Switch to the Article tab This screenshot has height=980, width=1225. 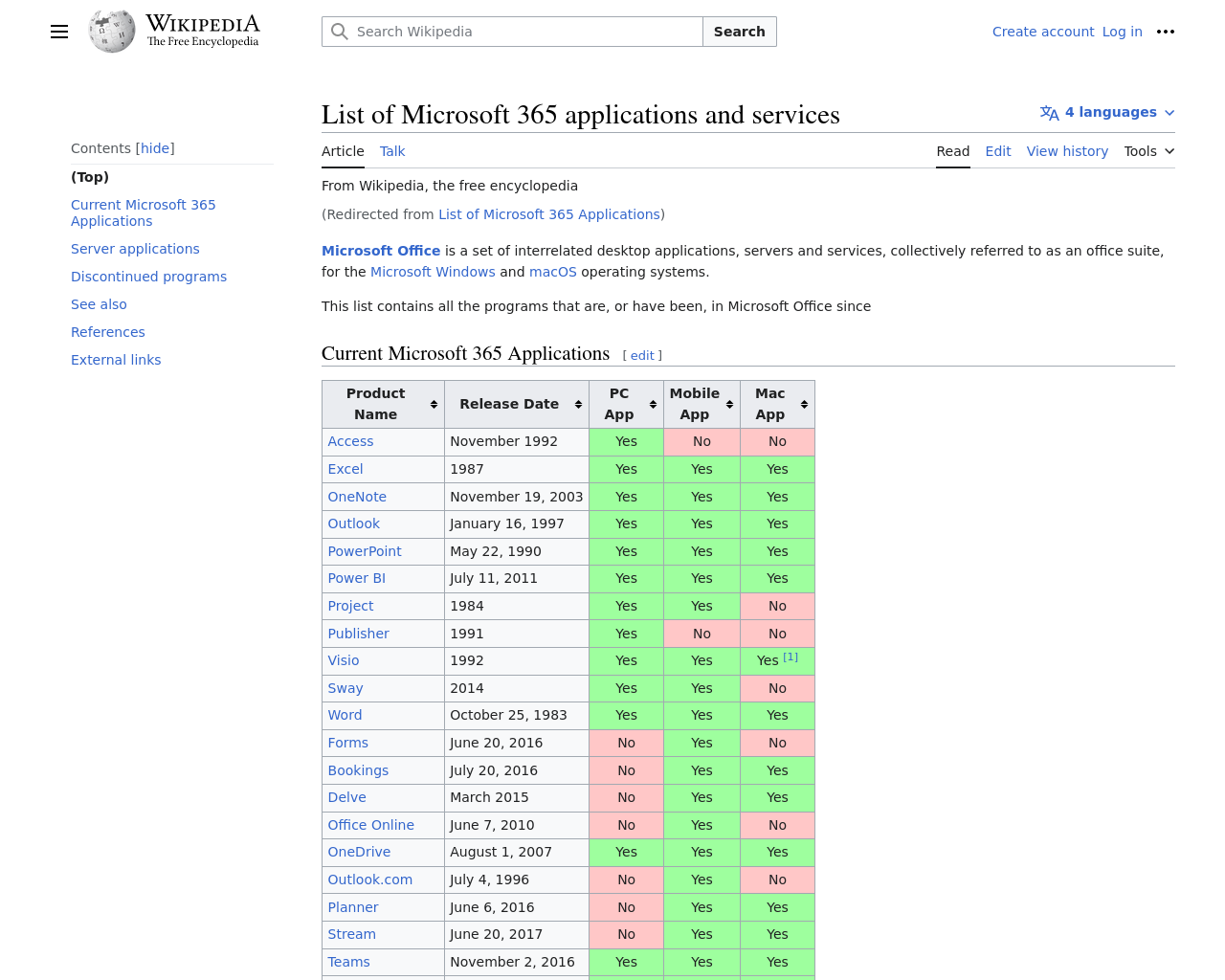pos(343,151)
